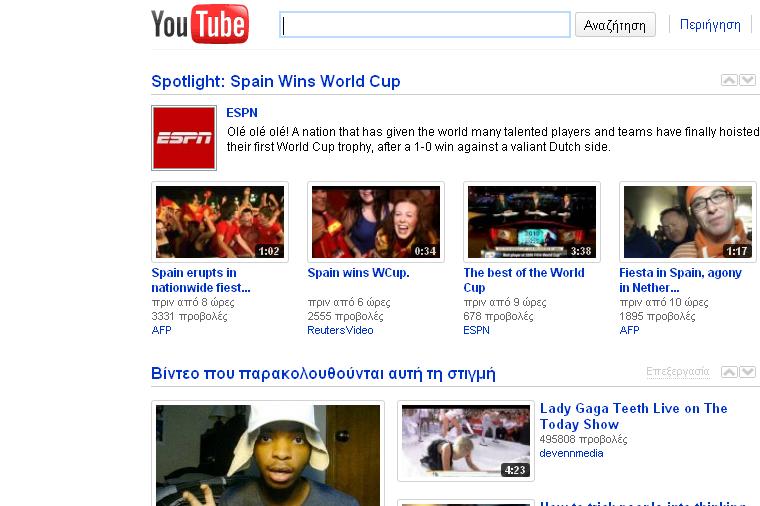Image resolution: width=760 pixels, height=506 pixels.
Task: Click the Αναζήτηση search button
Action: (615, 25)
